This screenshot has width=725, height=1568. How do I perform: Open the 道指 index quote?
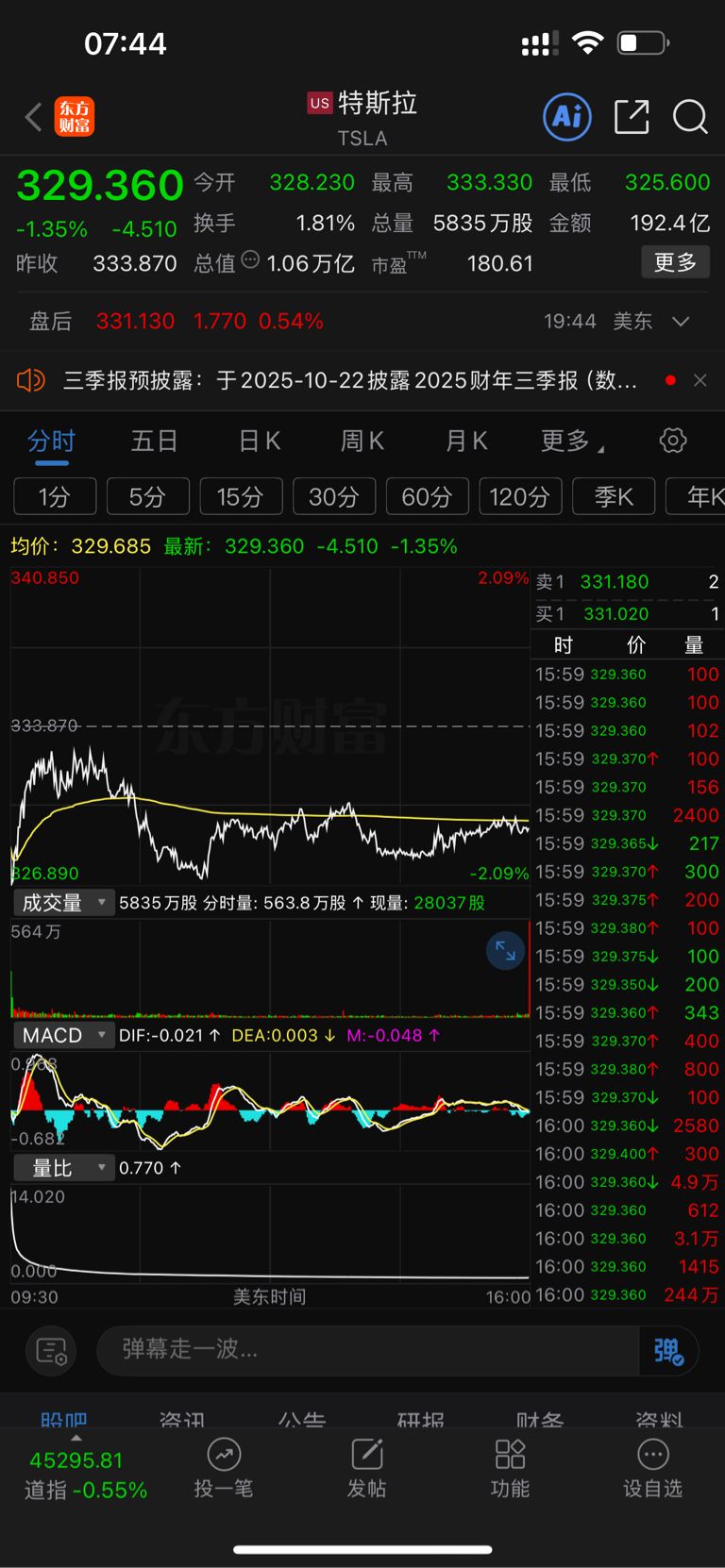pos(85,1475)
